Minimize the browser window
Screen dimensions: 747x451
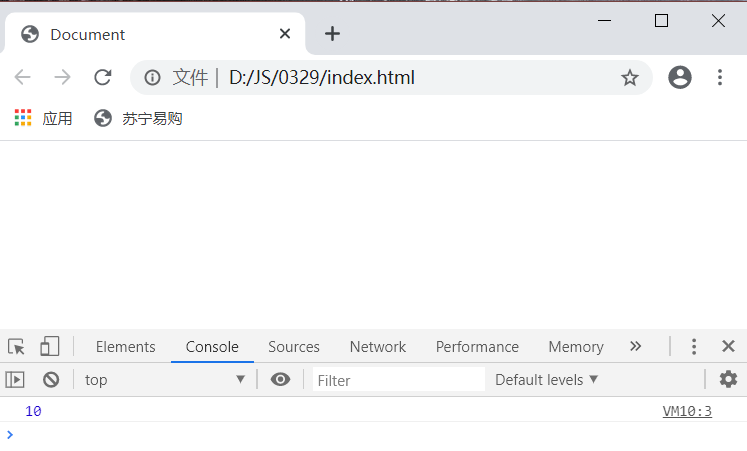604,20
